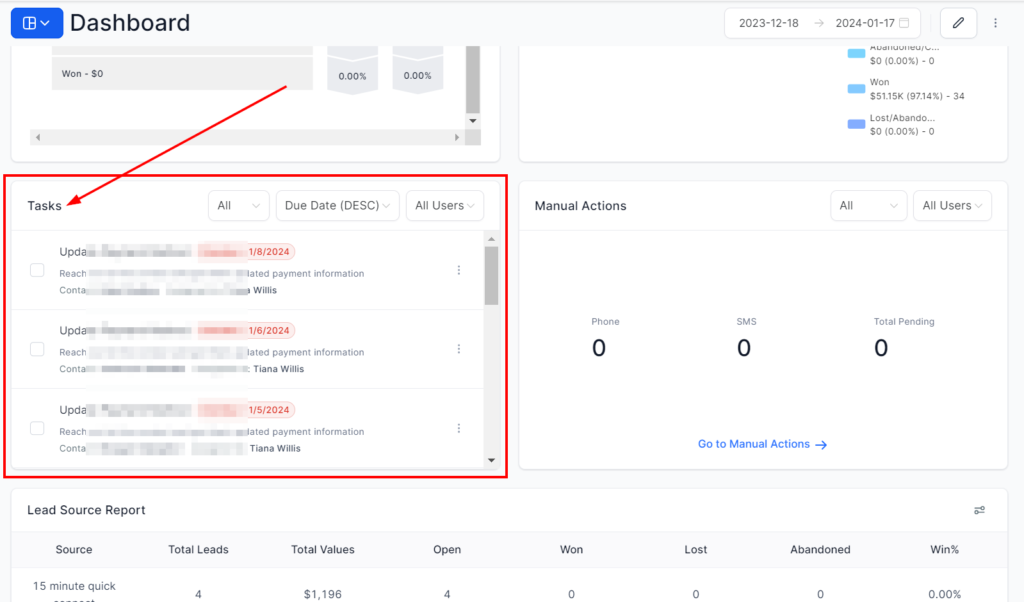Click the Won column header in report

[571, 550]
